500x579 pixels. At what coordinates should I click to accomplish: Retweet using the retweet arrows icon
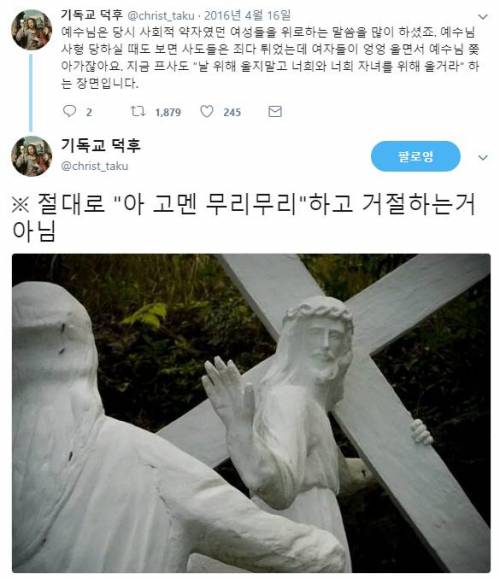(138, 111)
